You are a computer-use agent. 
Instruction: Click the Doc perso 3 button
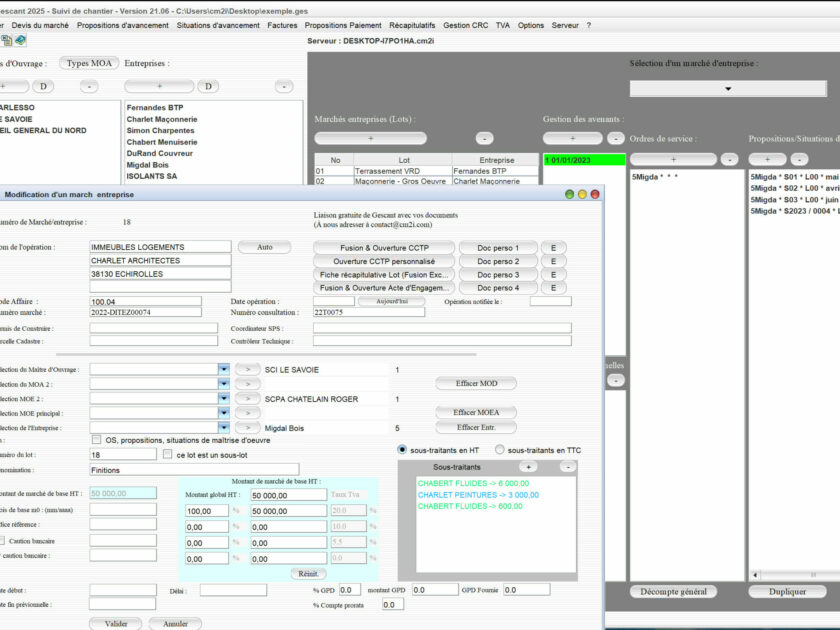(498, 275)
